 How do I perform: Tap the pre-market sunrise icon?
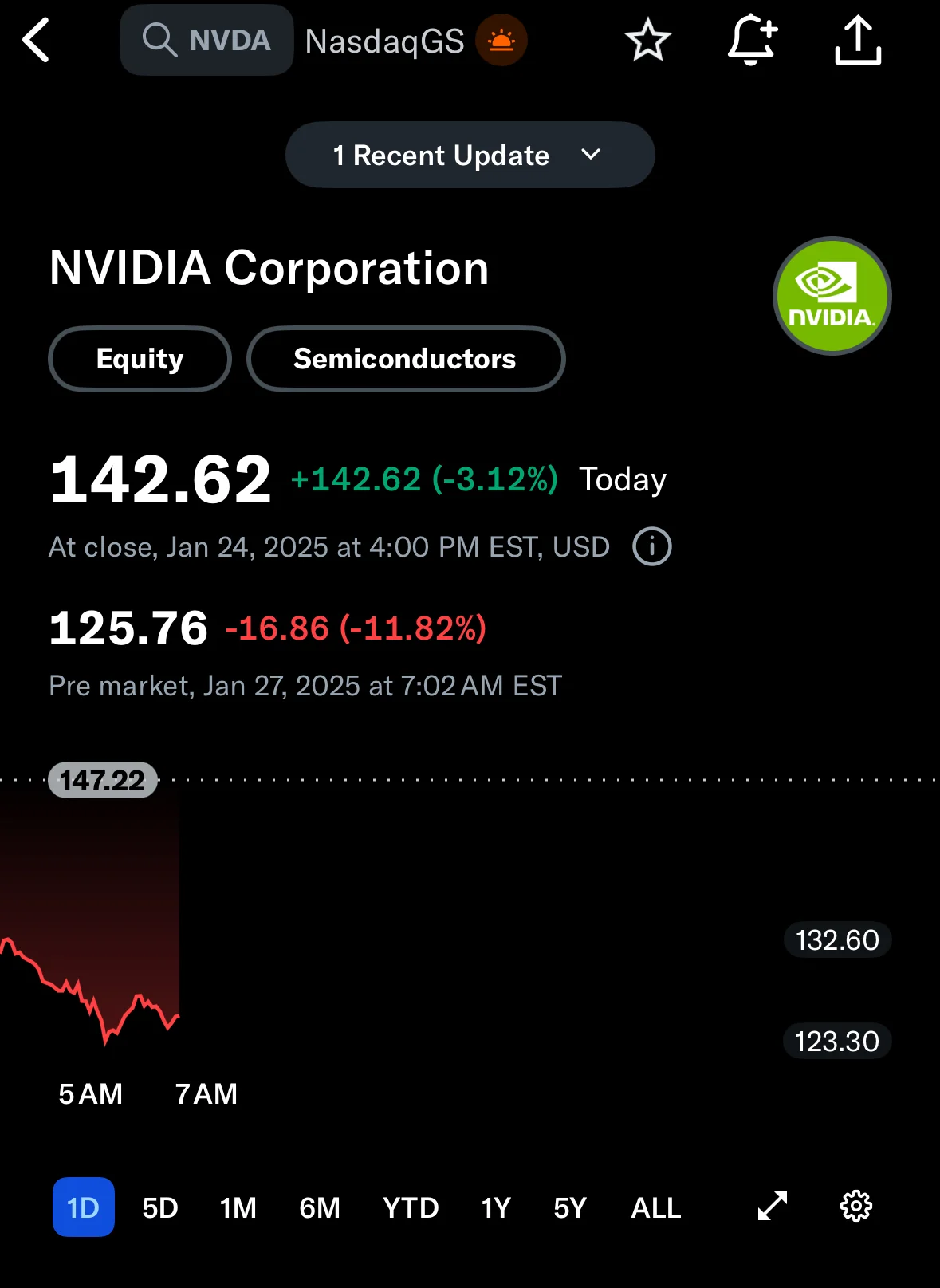point(501,40)
